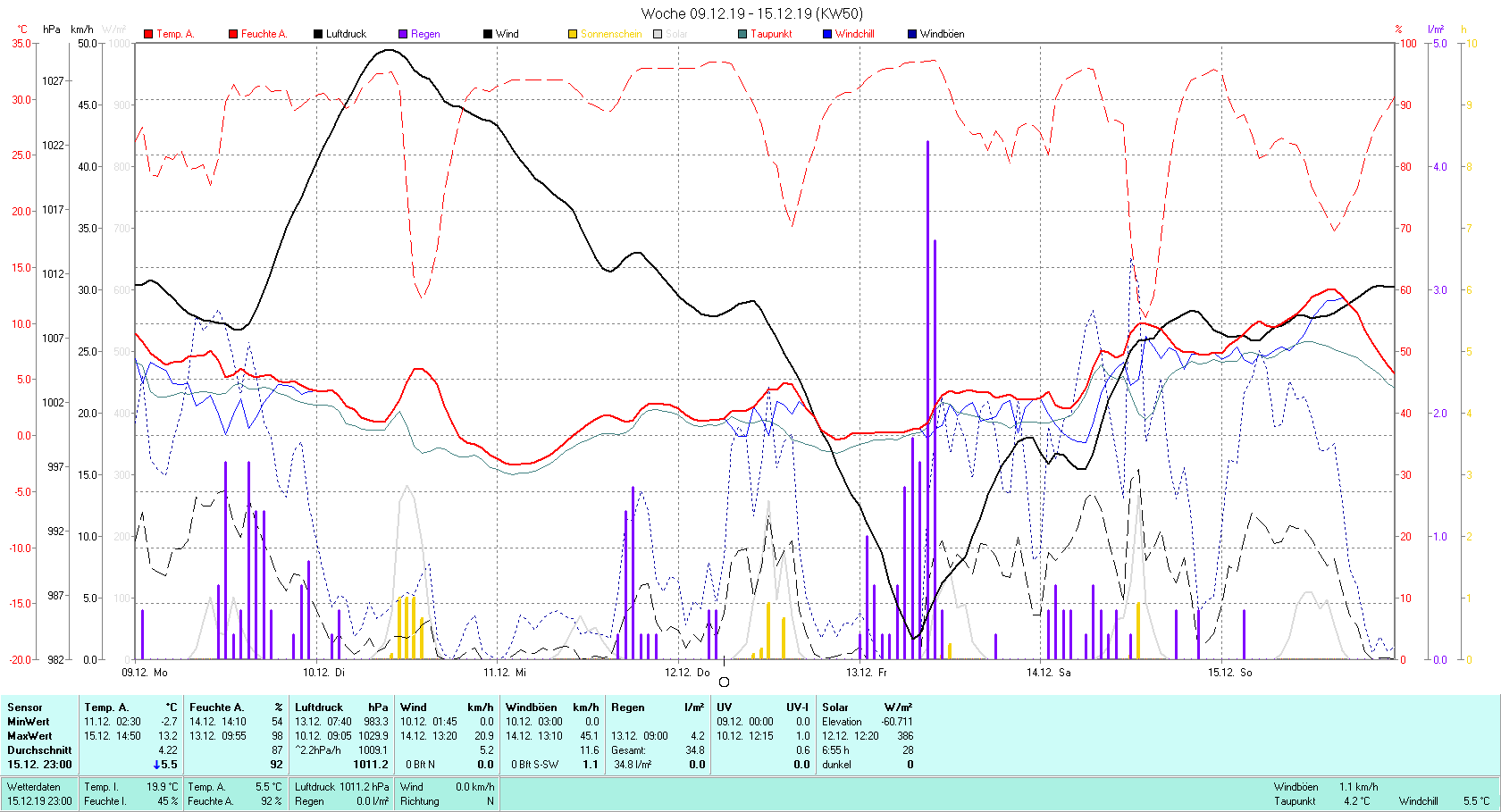Click the status bar Windböen value 1.1 km/h
This screenshot has width=1501, height=812.
point(1358,787)
